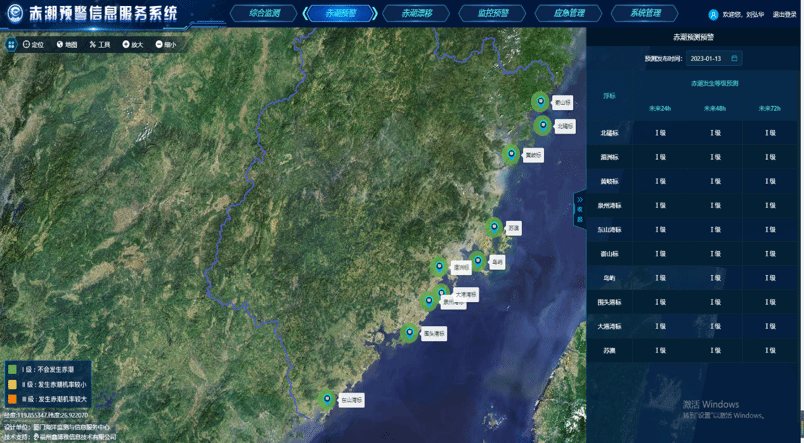This screenshot has height=443, width=804.
Task: Collapse the right panel with 收起 arrow
Action: pyautogui.click(x=580, y=204)
